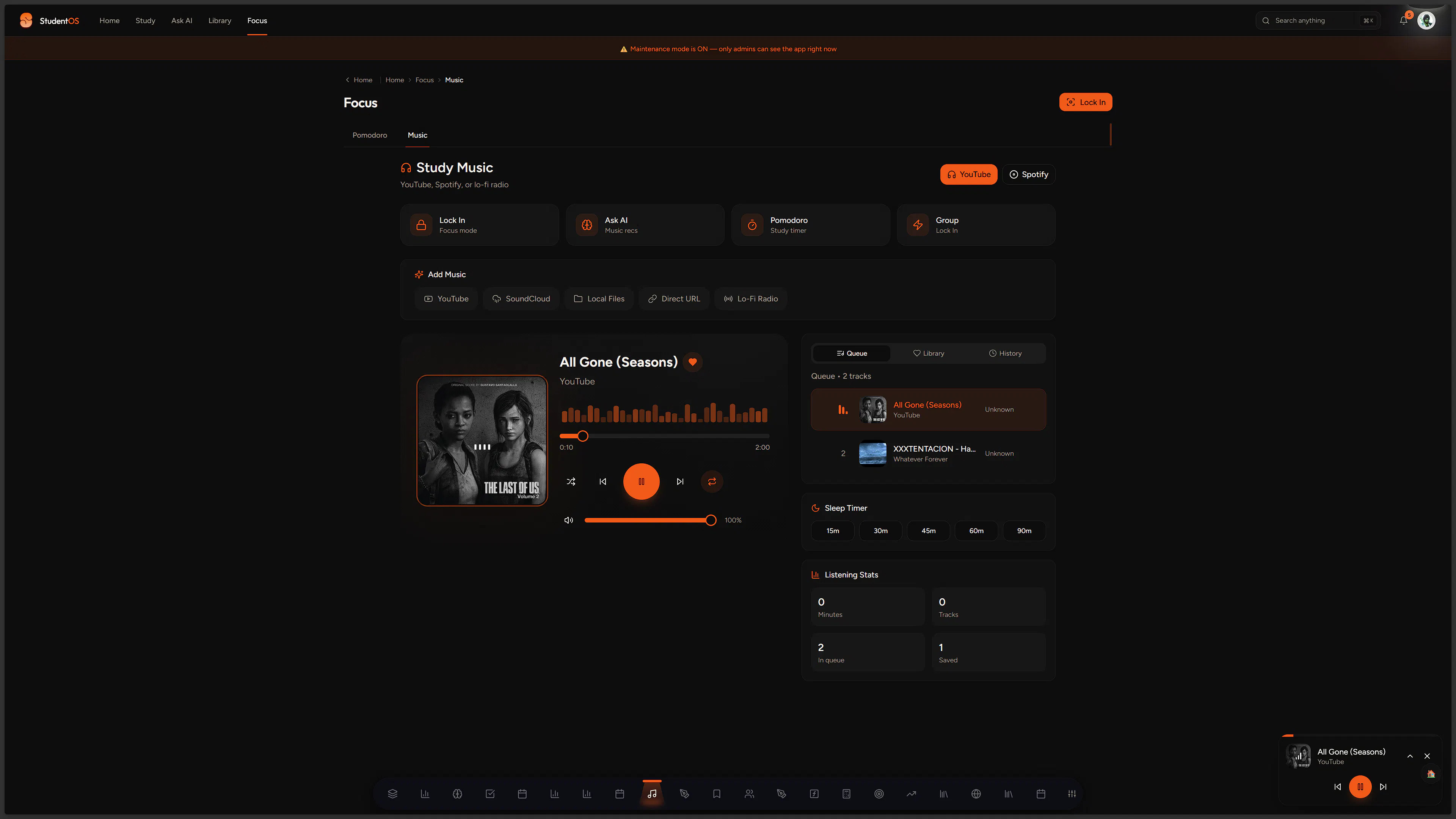The width and height of the screenshot is (1456, 819).
Task: Open the calculator icon in bottom dock
Action: pos(846,794)
